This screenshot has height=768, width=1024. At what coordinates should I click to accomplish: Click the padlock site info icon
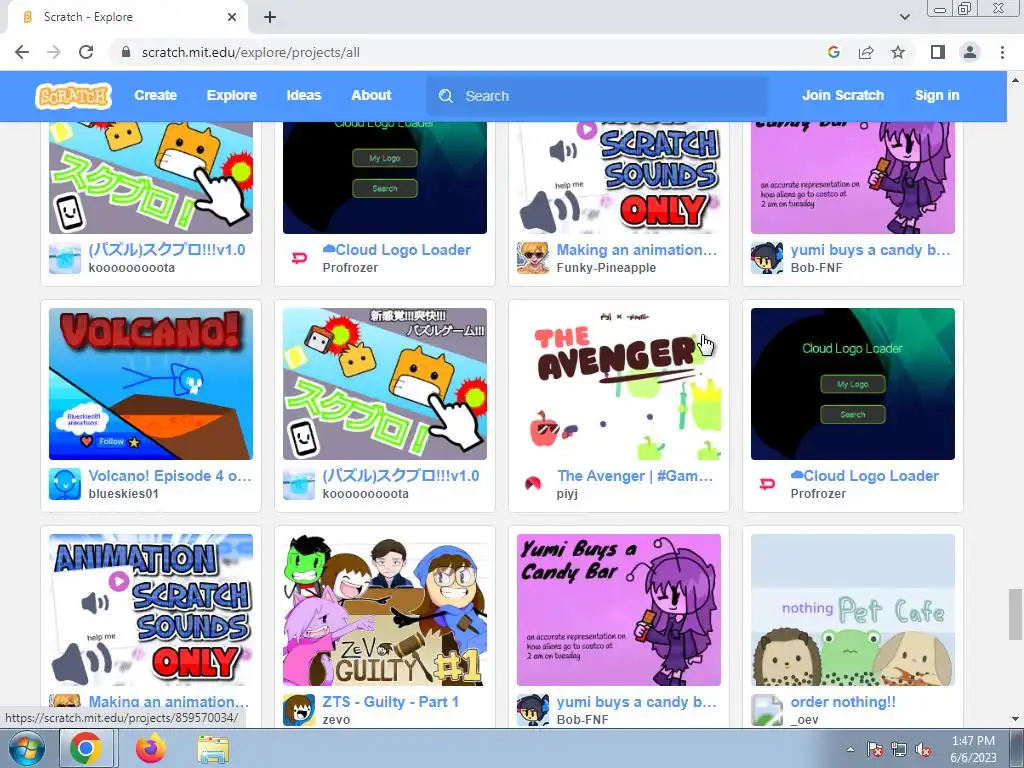126,52
